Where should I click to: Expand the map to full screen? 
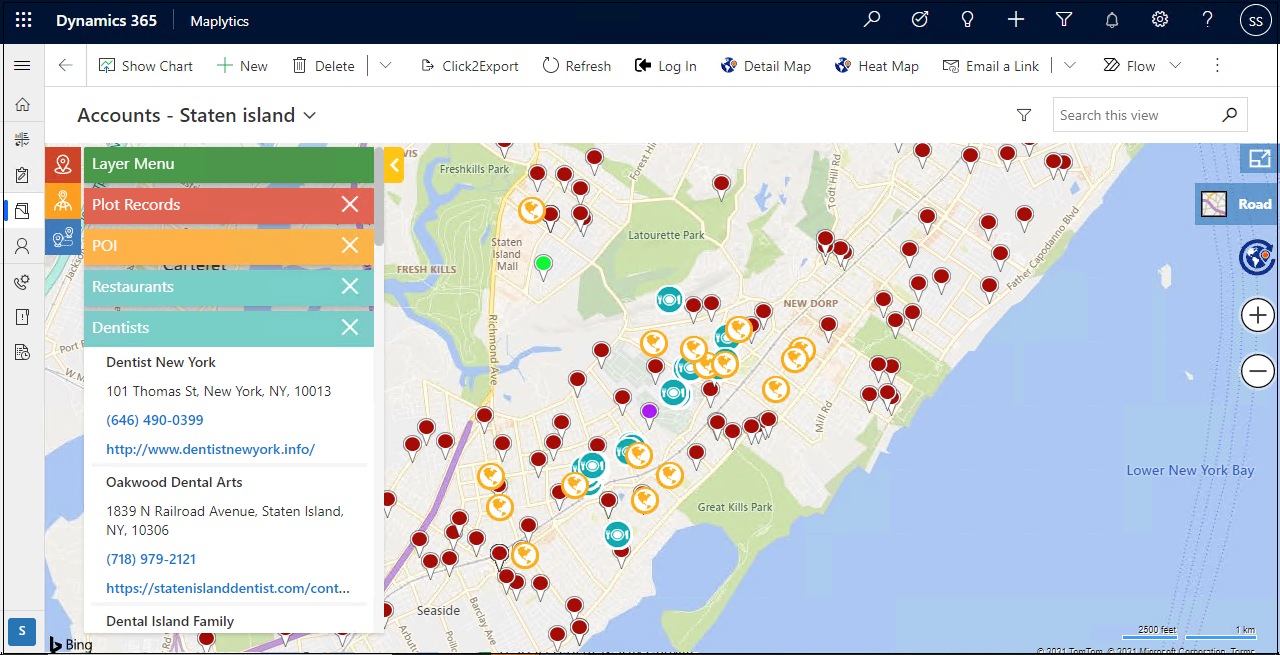click(1259, 158)
